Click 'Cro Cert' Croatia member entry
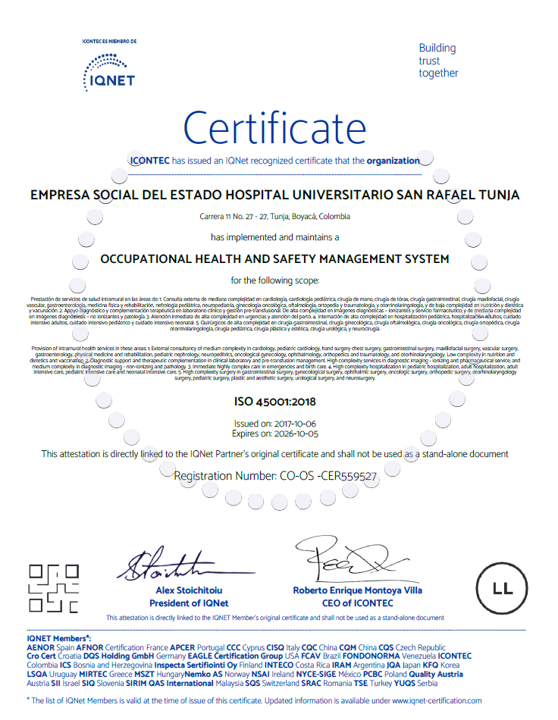Viewport: 558px width, 720px height. click(x=54, y=656)
